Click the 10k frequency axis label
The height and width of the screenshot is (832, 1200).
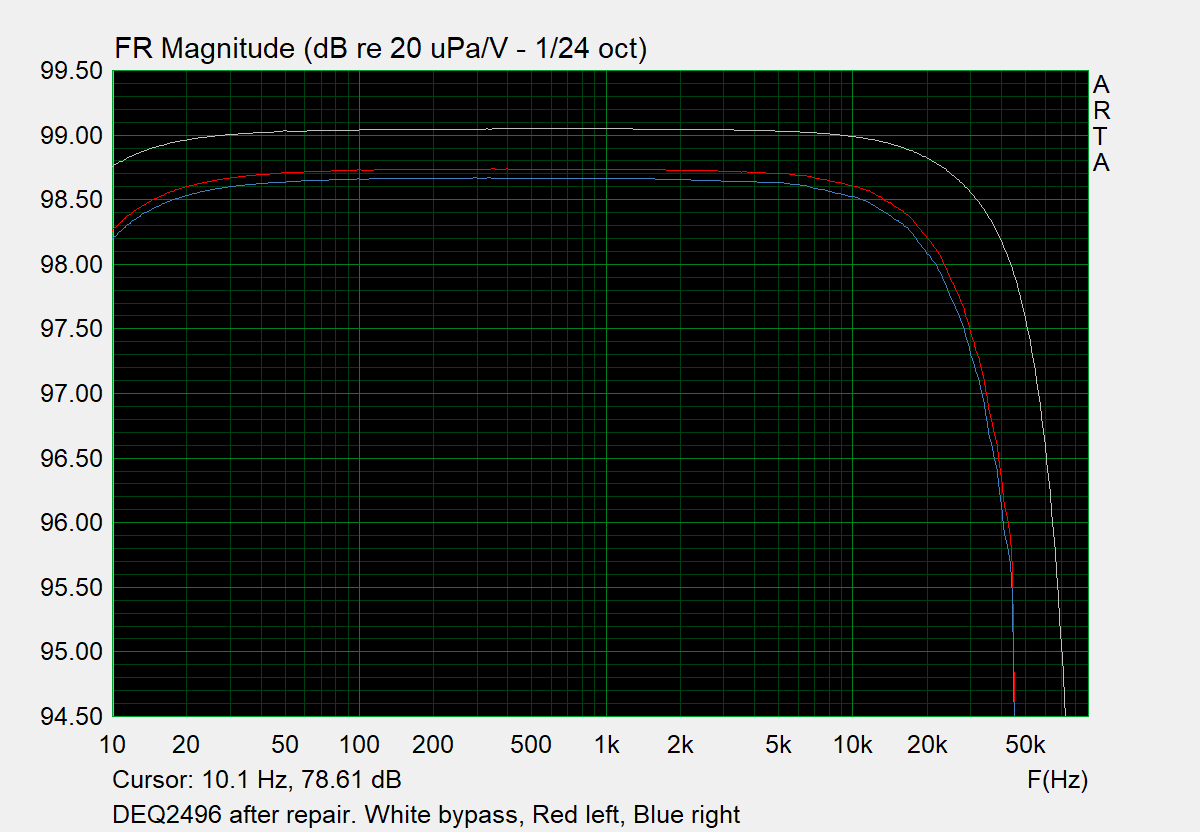pos(852,745)
